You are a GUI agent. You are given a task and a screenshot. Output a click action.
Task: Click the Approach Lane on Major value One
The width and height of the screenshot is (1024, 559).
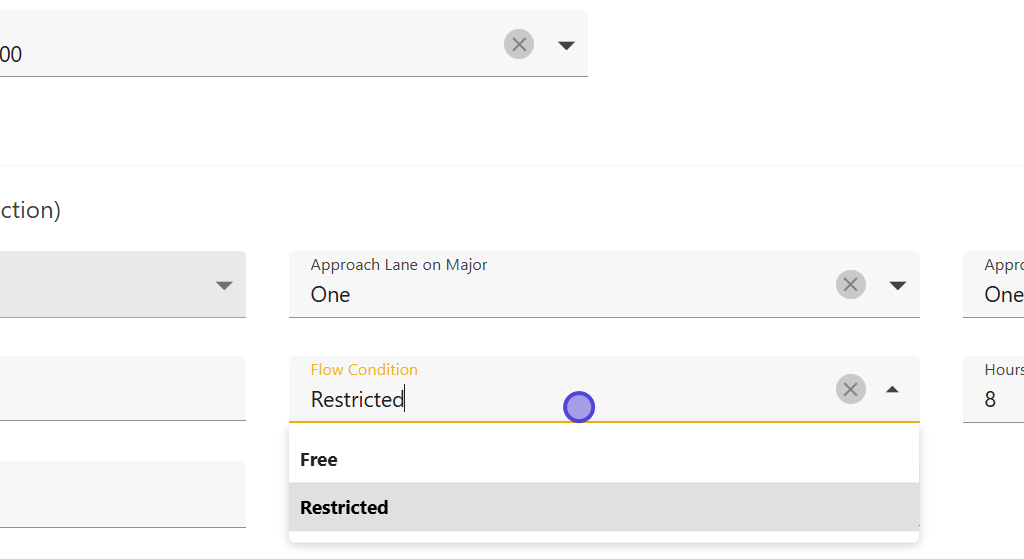point(331,295)
